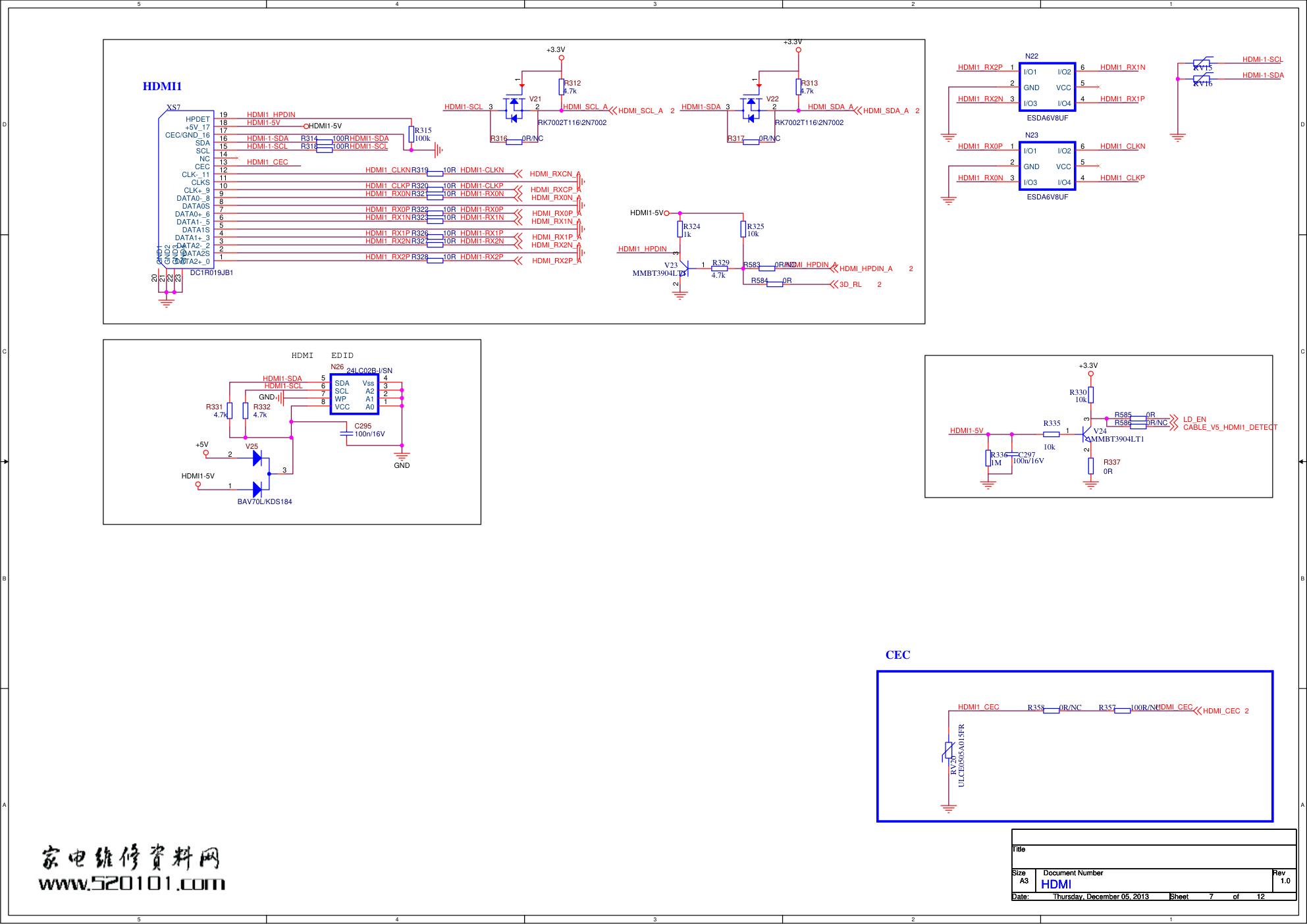The image size is (1307, 924).
Task: Click ground symbol under the XS7 connector
Action: (x=167, y=303)
